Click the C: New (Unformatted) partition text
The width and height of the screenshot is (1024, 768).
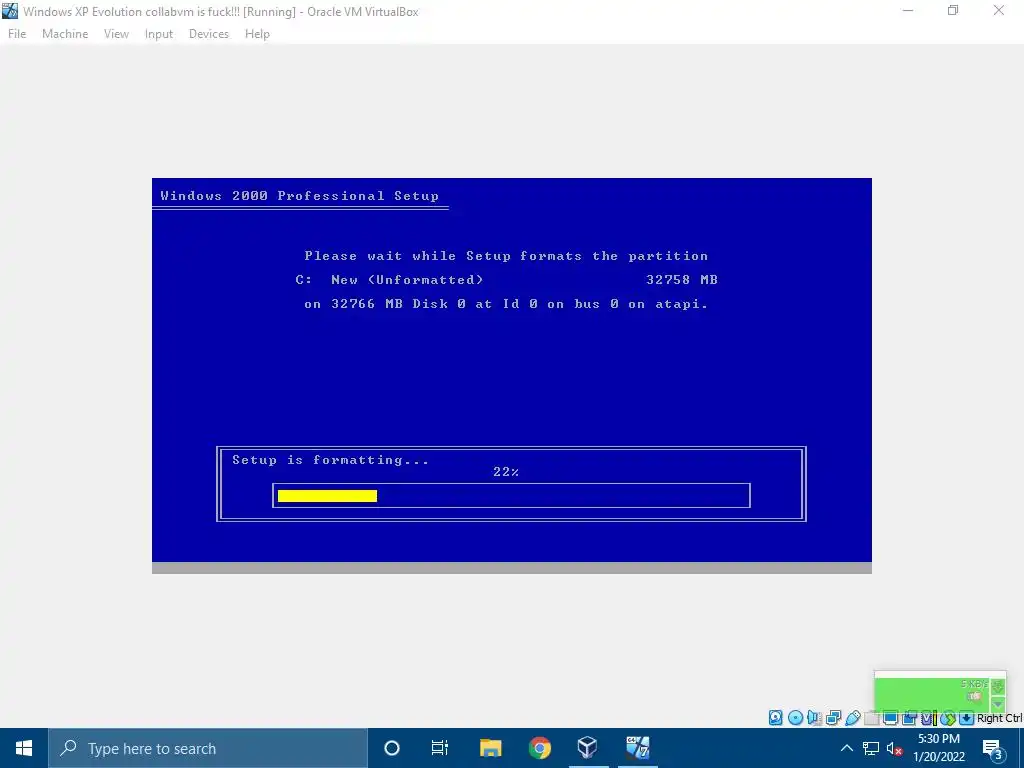[x=389, y=280]
